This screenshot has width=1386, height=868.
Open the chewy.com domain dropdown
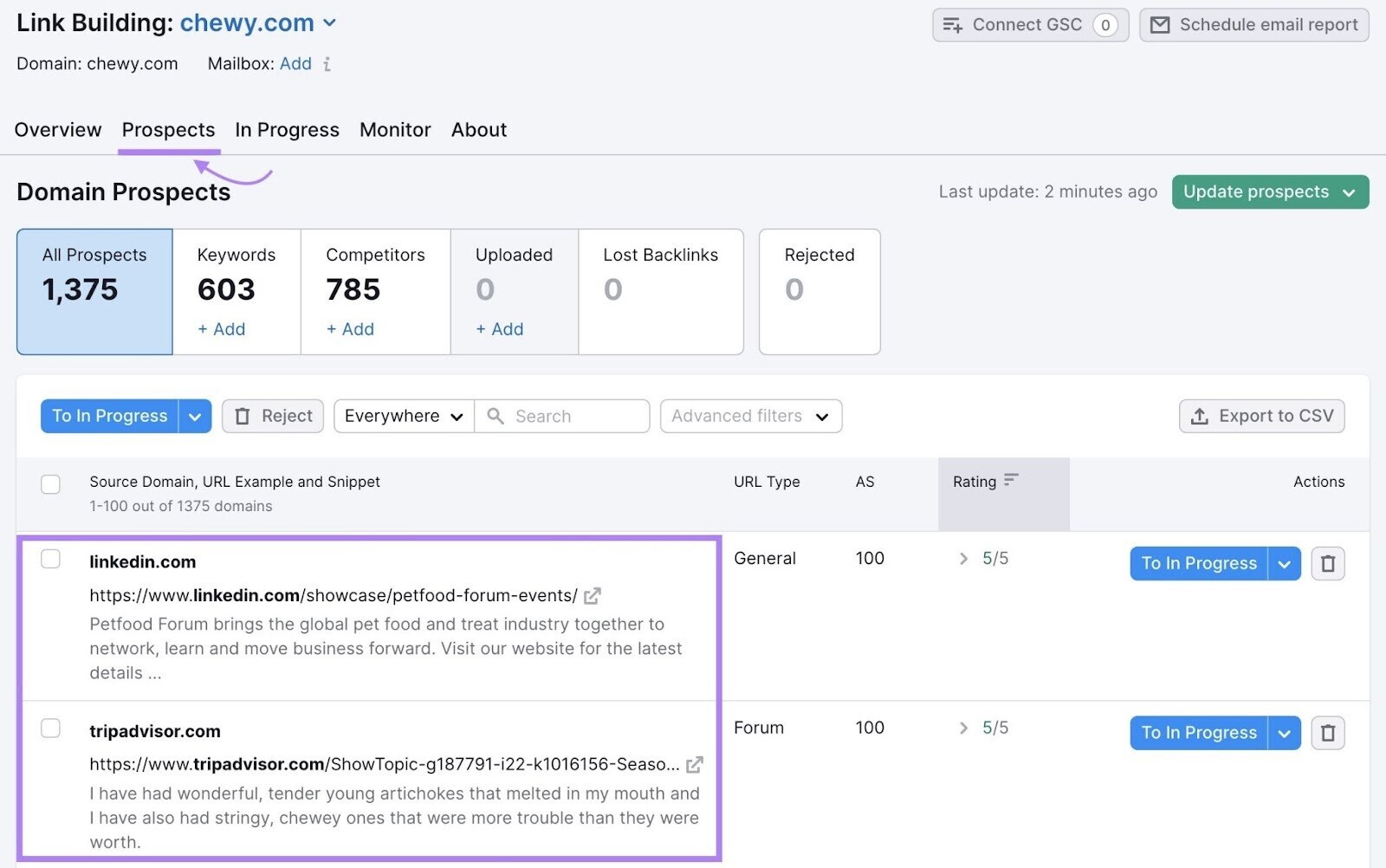point(329,23)
